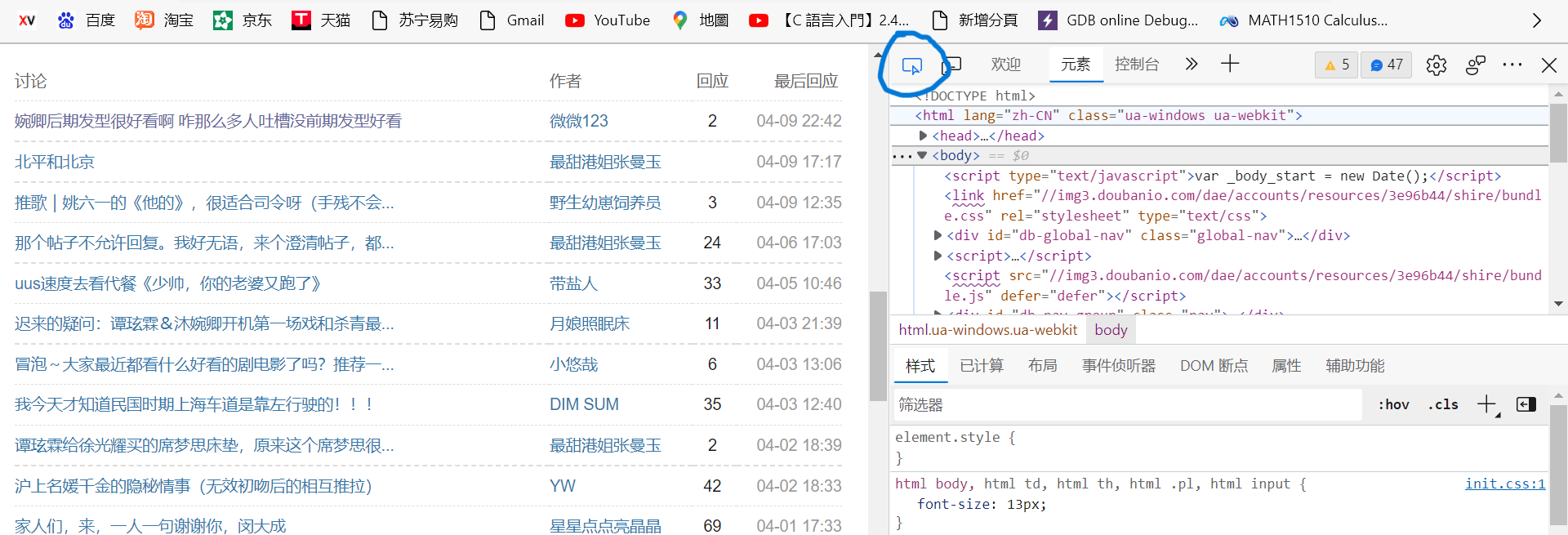Viewport: 1568px width, 535px height.
Task: Open the 辅助功能 accessibility tab
Action: [x=1355, y=366]
